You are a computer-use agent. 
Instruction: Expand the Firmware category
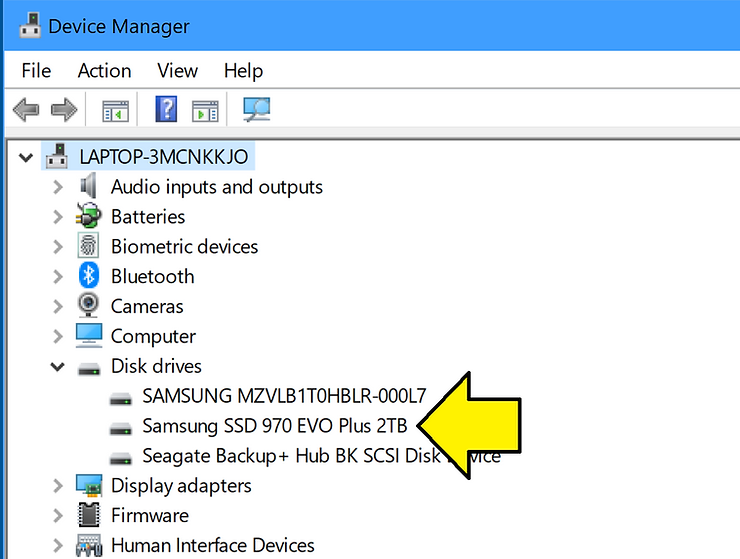(58, 515)
